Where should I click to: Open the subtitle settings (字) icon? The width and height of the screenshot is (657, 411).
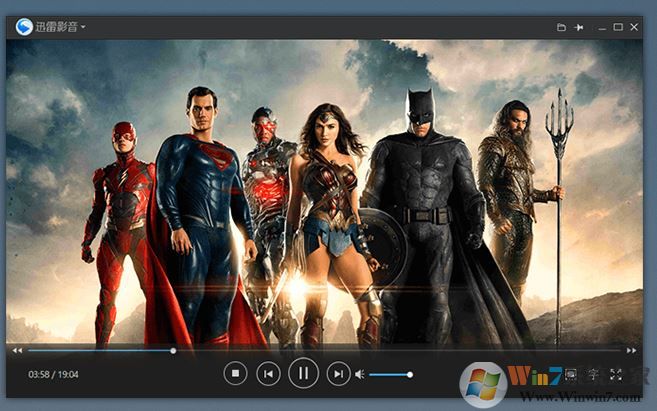click(x=593, y=374)
